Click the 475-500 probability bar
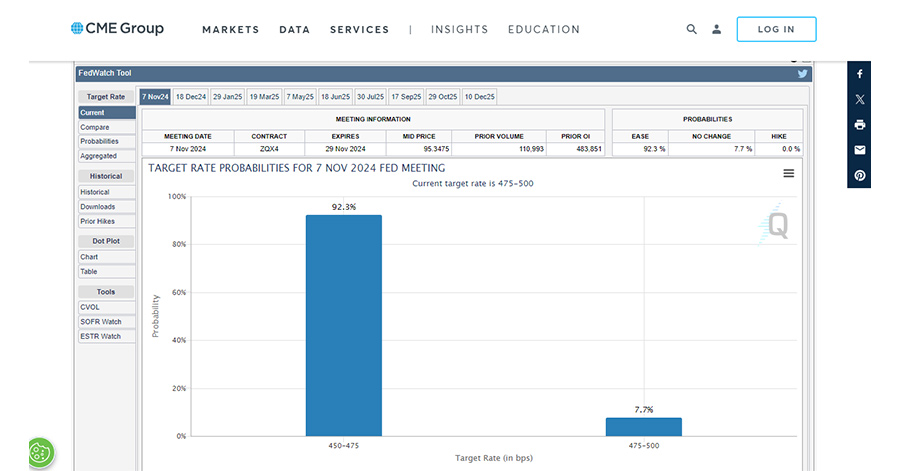Screen dimensions: 900x471 click(644, 427)
